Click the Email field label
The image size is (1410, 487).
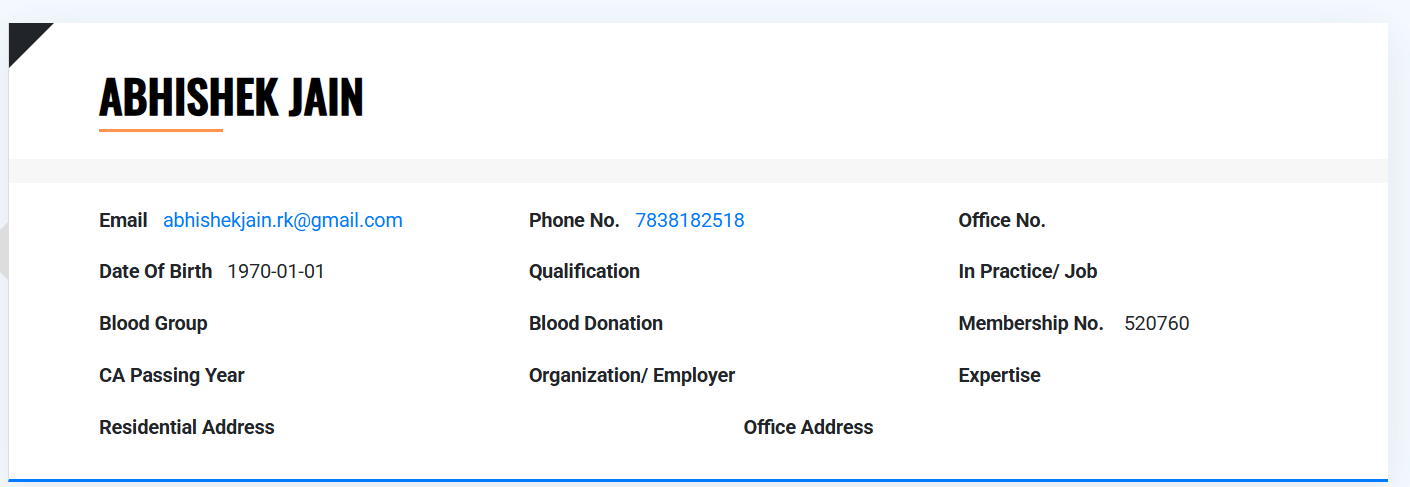tap(123, 220)
